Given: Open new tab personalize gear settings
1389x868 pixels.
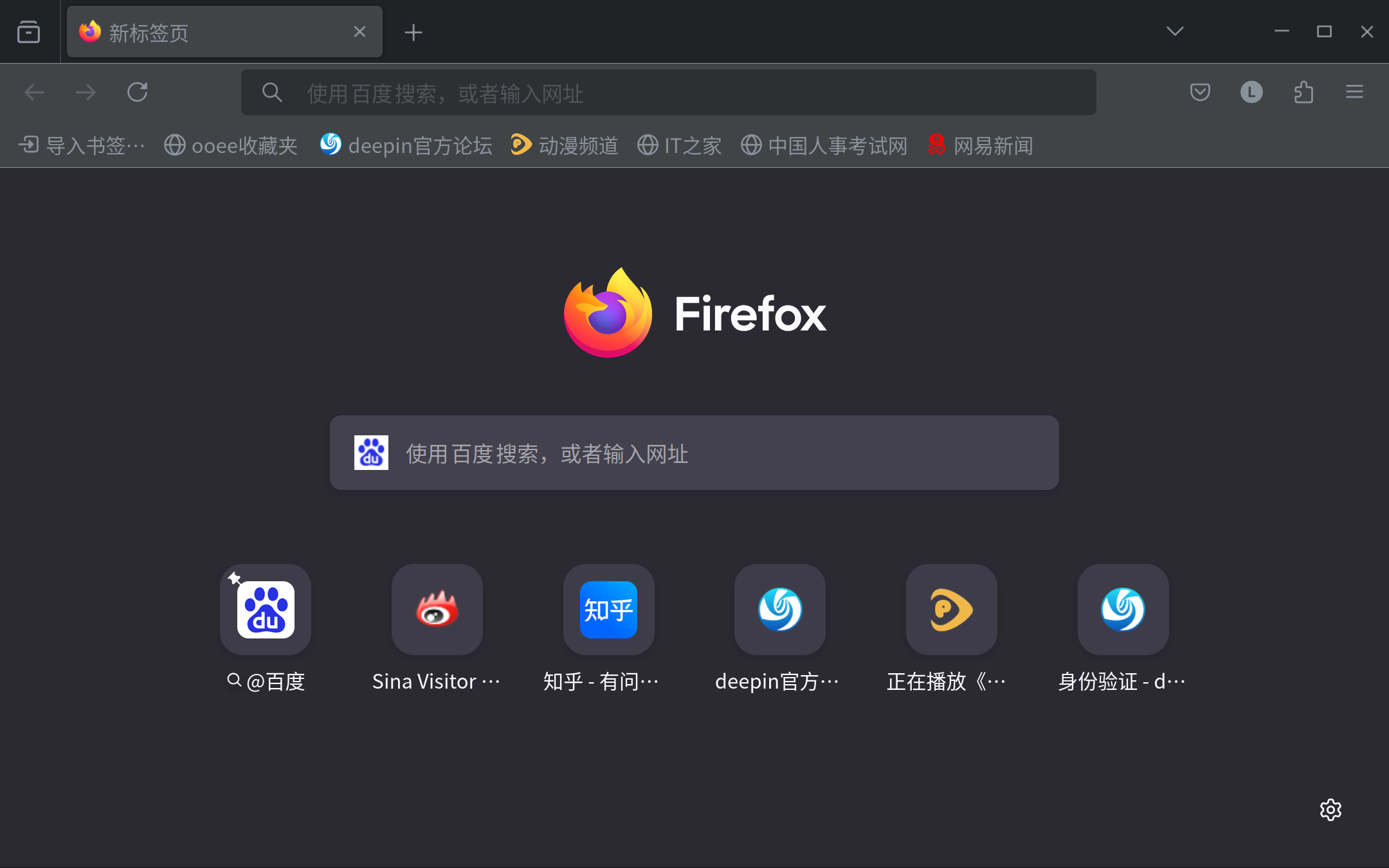Looking at the screenshot, I should pyautogui.click(x=1330, y=809).
